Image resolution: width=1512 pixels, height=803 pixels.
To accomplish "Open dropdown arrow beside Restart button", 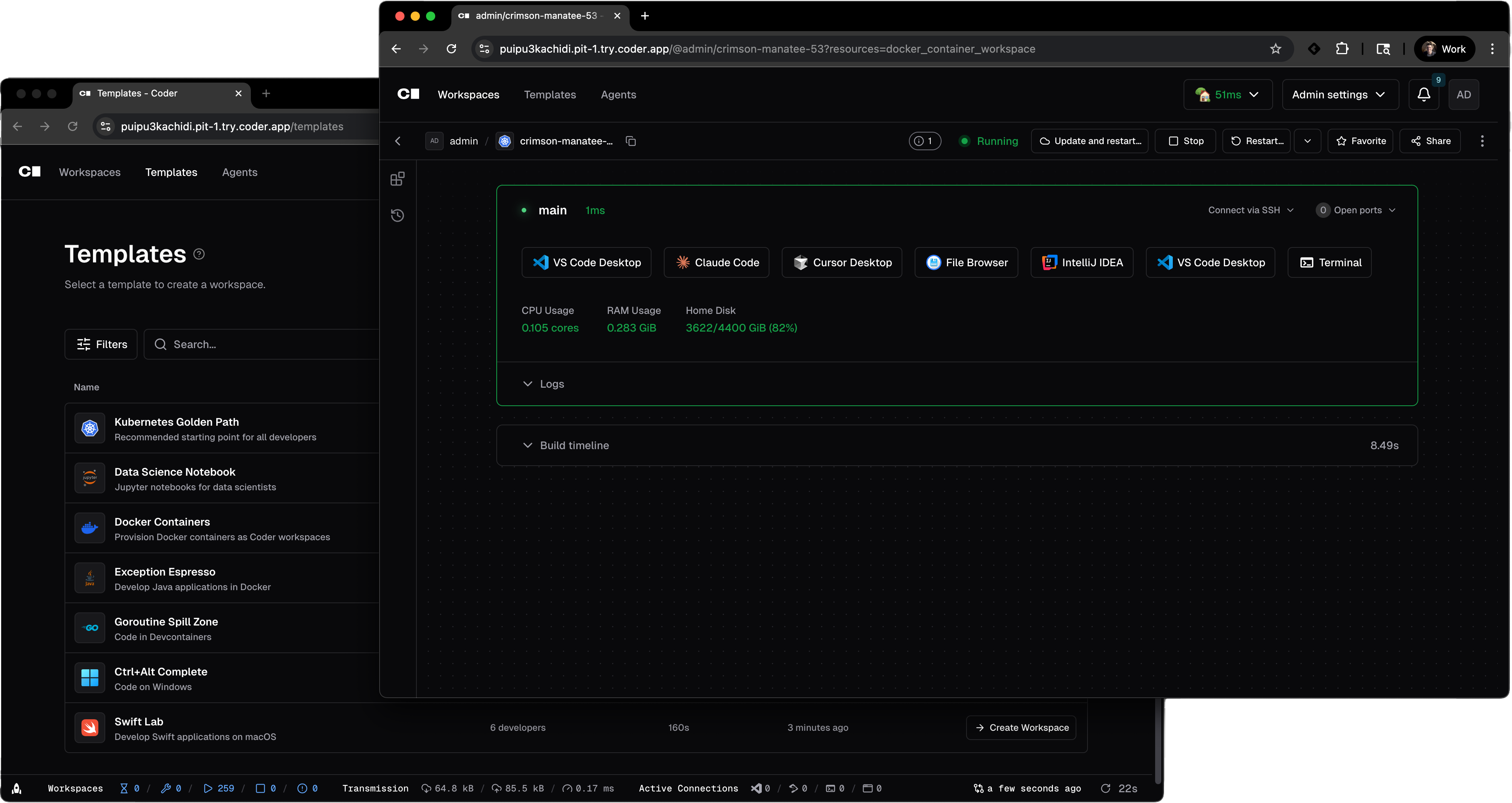I will [x=1307, y=141].
